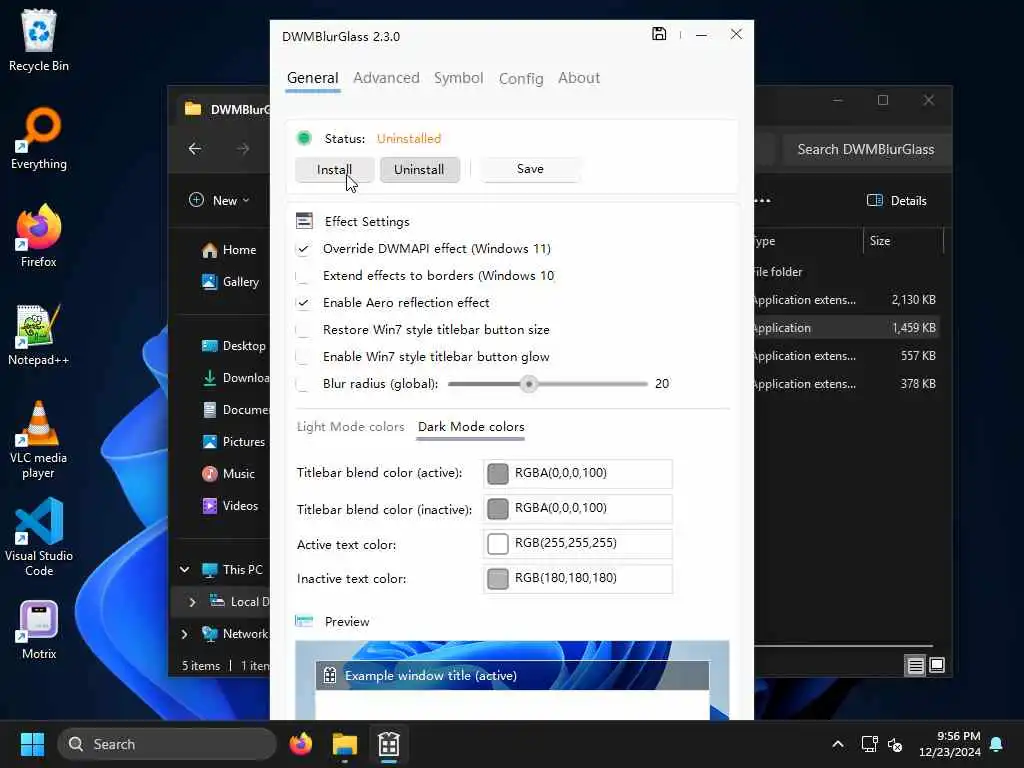Click the Forward arrow in File Explorer

[x=243, y=149]
